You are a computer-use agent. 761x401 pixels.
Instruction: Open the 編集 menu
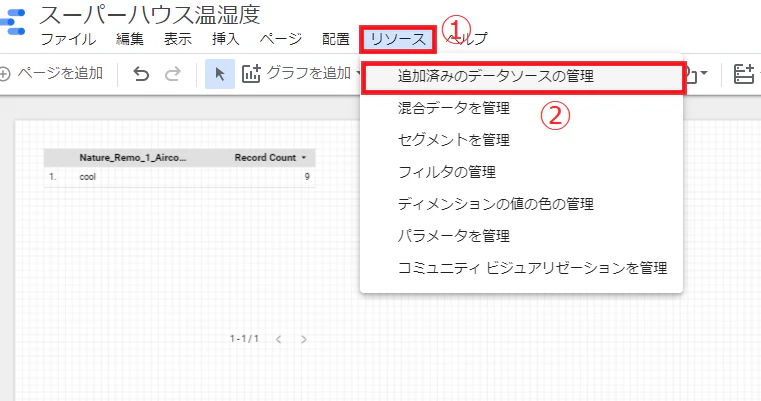tap(130, 39)
